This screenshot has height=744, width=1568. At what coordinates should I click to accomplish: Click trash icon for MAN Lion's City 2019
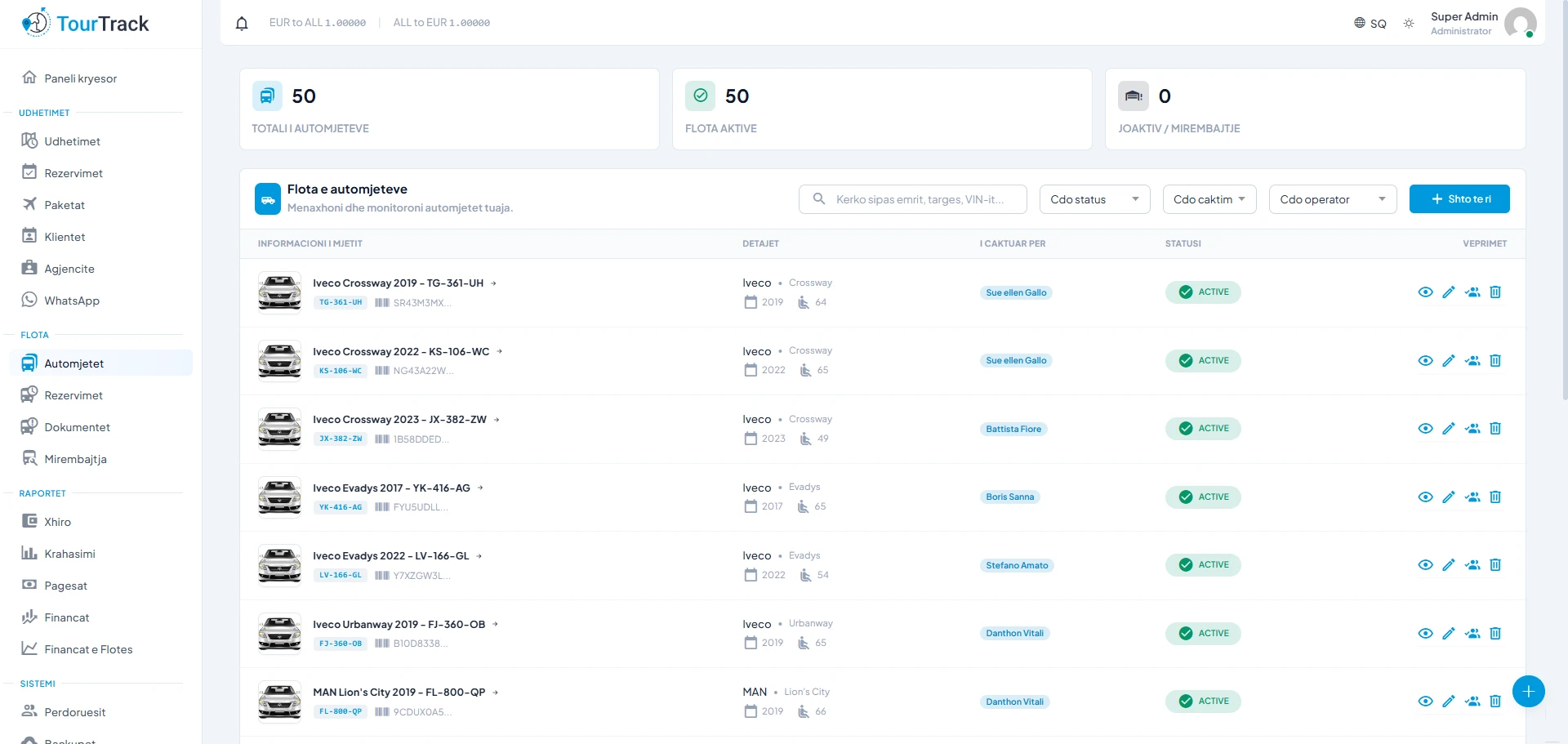point(1495,702)
